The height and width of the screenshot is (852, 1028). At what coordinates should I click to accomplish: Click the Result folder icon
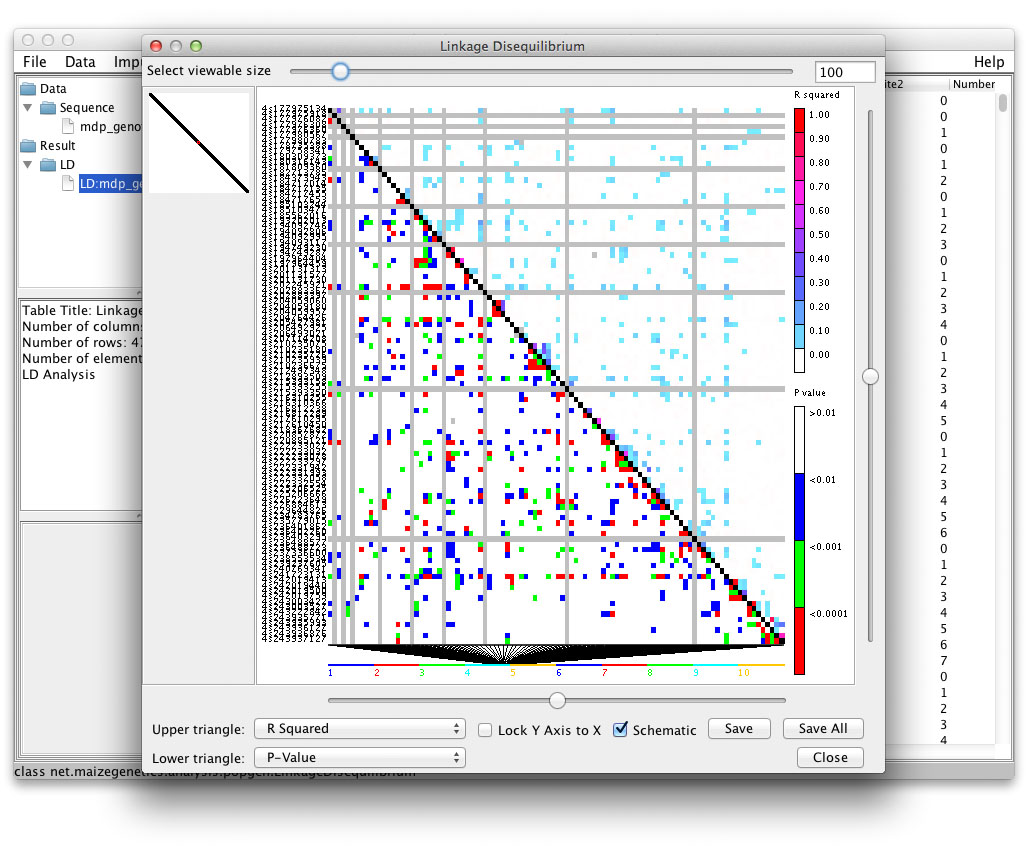click(x=28, y=145)
